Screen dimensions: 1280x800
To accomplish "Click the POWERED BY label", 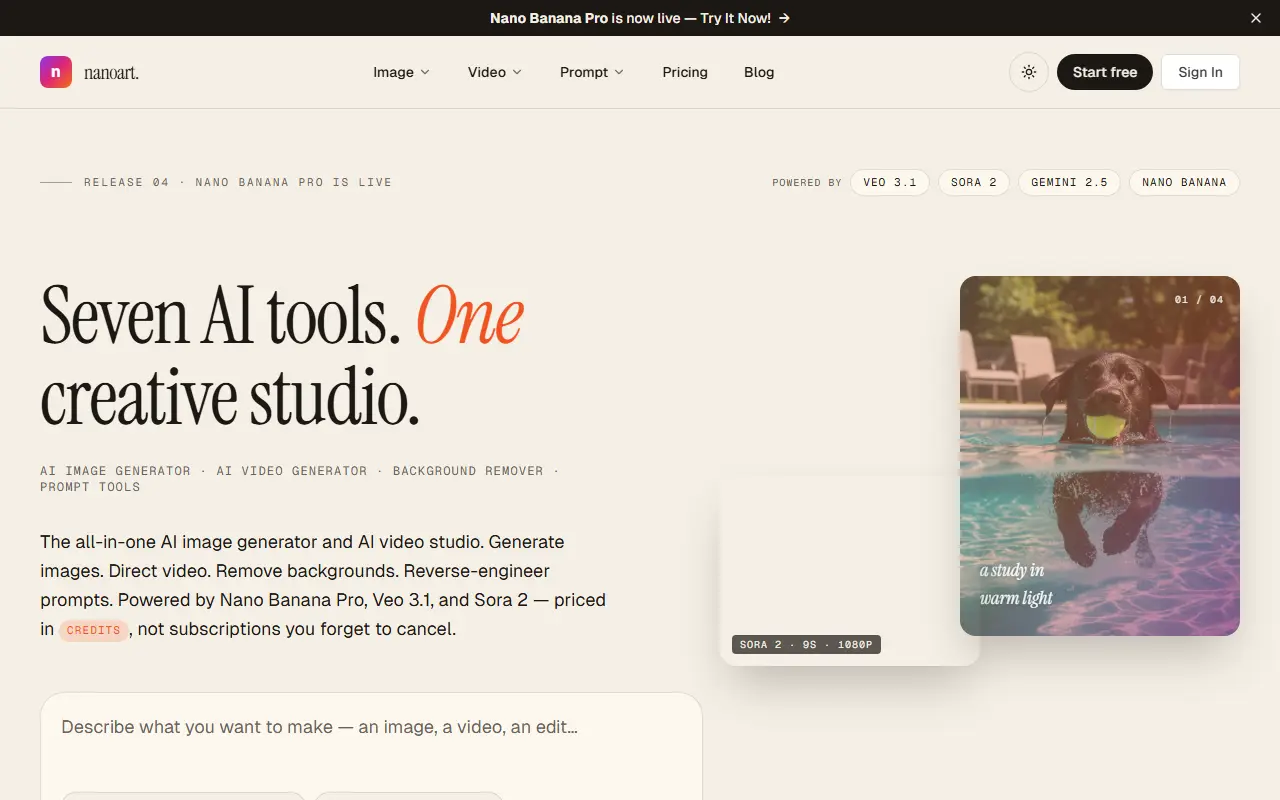I will [x=807, y=183].
